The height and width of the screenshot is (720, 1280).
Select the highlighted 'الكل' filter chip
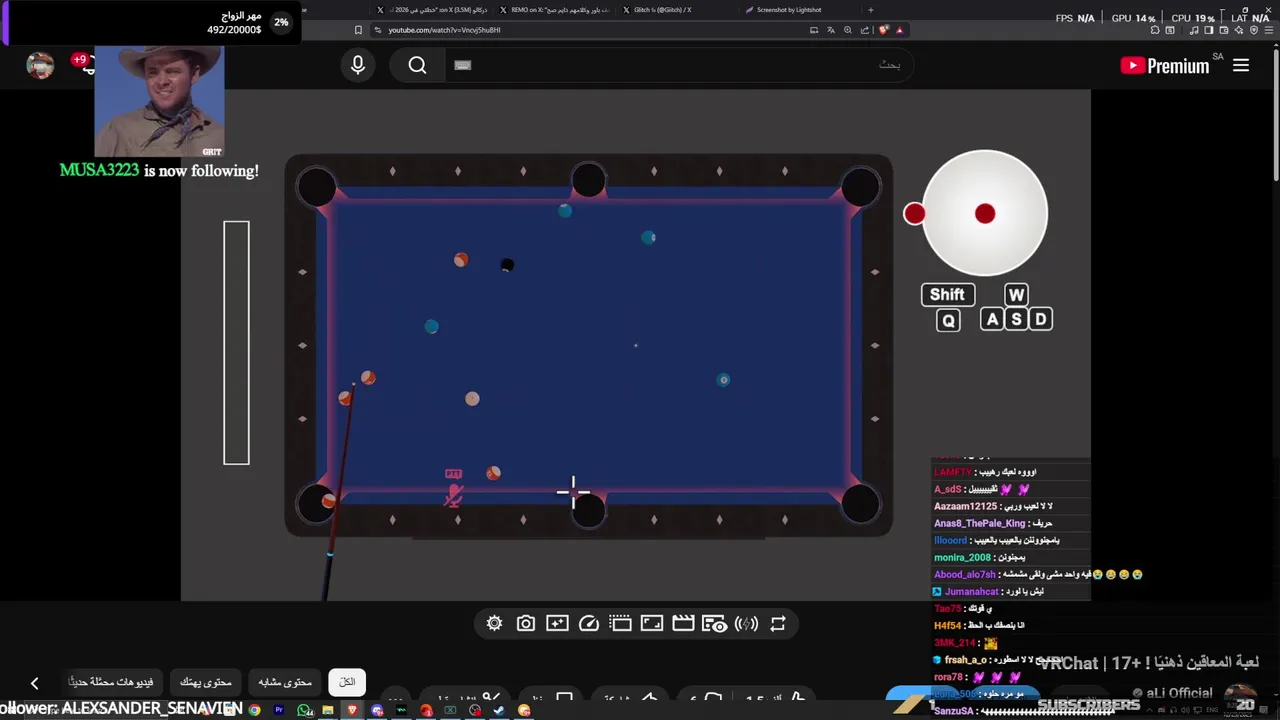(x=347, y=682)
